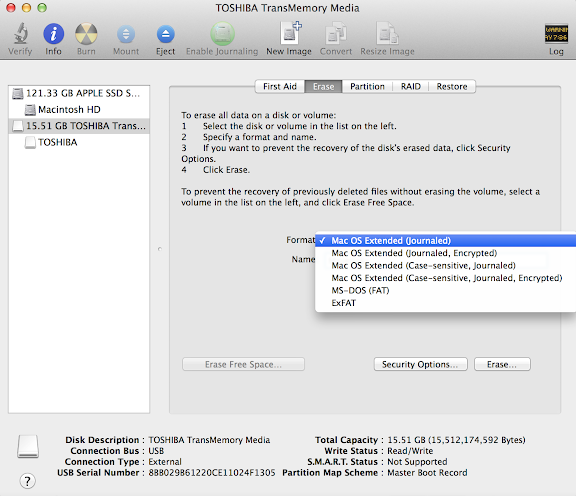
Task: Choose MS-DOS (FAT) format option
Action: click(446, 291)
